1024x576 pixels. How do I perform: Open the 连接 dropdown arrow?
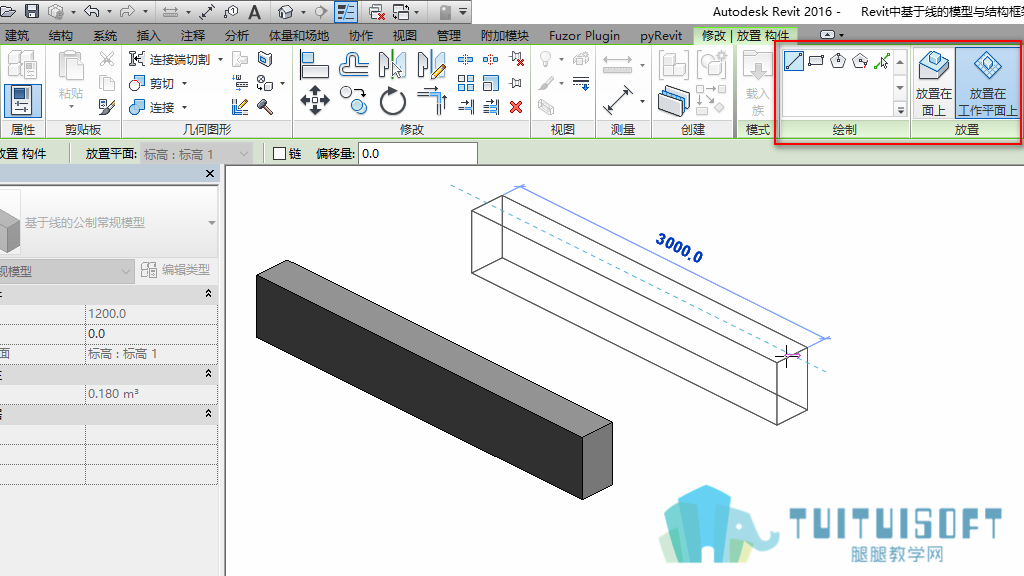(184, 107)
